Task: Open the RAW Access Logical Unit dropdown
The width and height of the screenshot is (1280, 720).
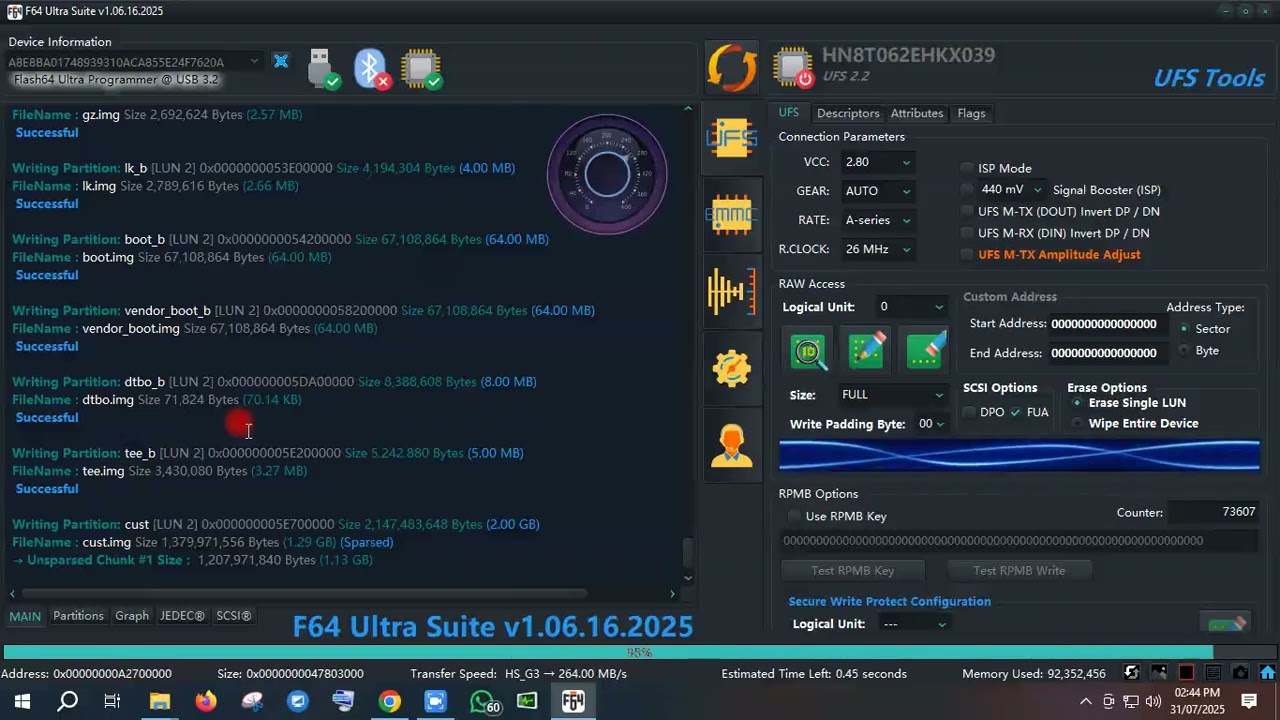Action: click(910, 307)
